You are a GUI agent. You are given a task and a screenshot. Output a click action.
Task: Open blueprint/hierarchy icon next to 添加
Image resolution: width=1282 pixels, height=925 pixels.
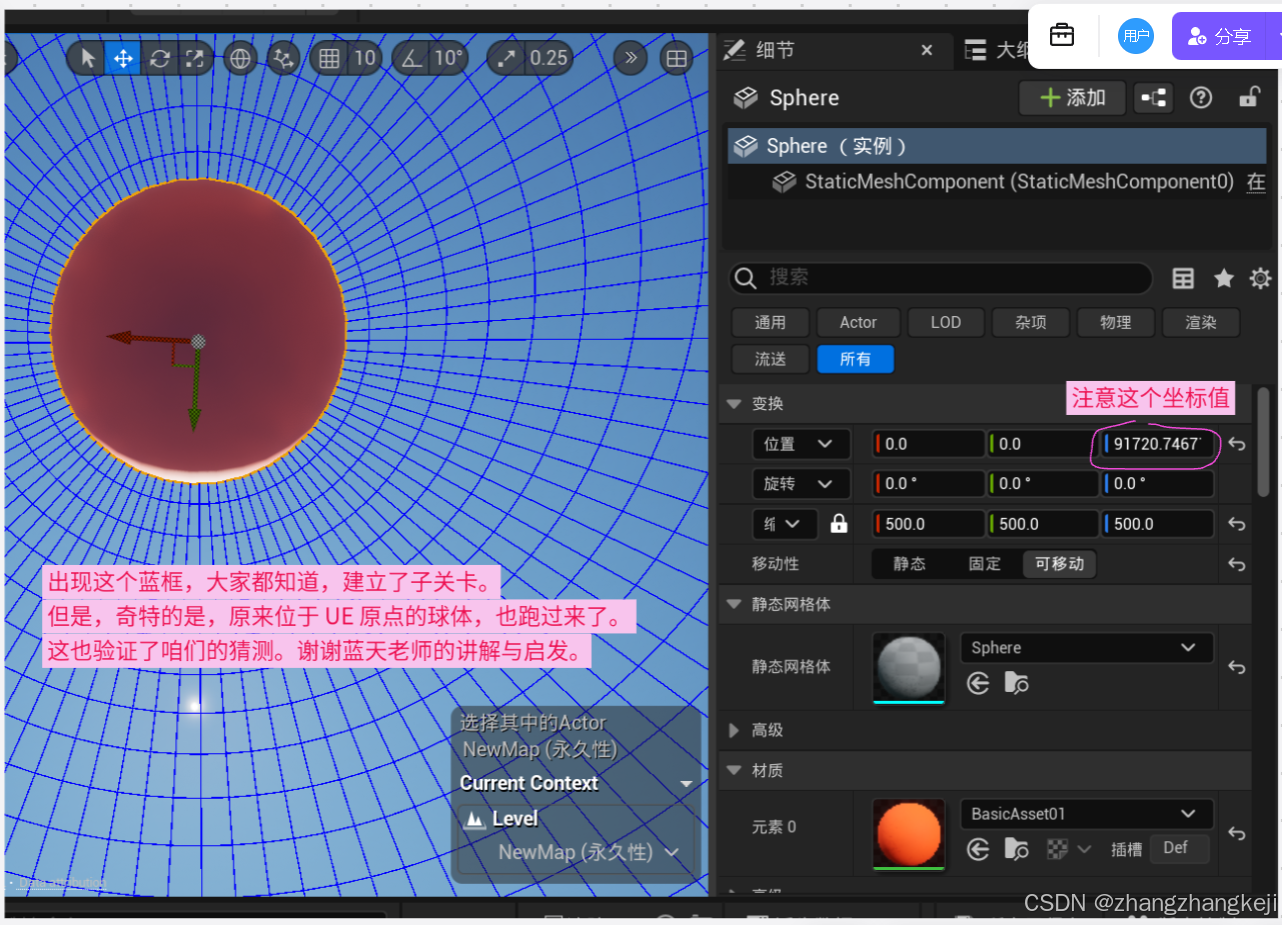click(1154, 98)
